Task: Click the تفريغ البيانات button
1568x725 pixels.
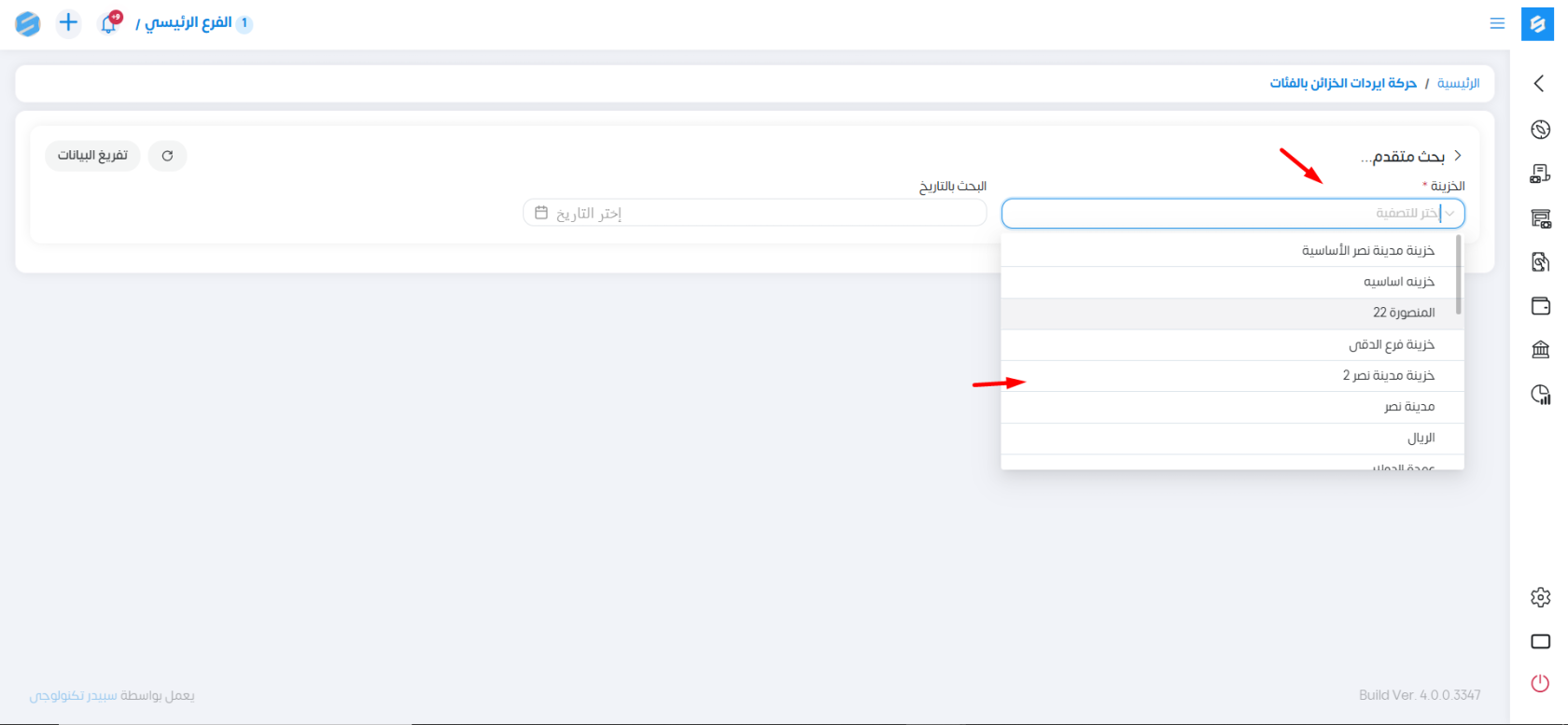Action: [92, 156]
